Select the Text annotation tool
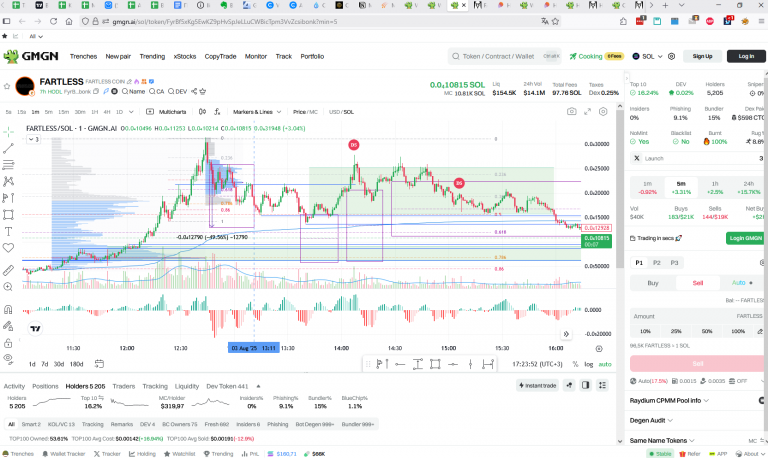The width and height of the screenshot is (768, 458). [8, 231]
